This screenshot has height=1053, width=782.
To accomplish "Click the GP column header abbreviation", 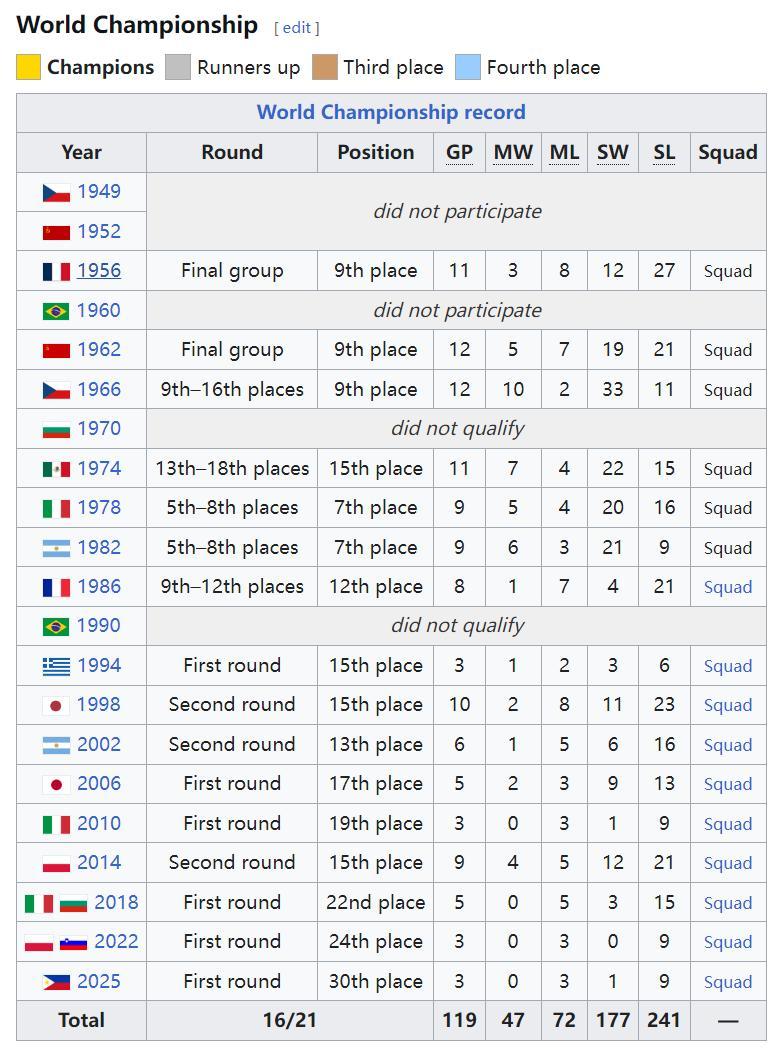I will pyautogui.click(x=459, y=153).
